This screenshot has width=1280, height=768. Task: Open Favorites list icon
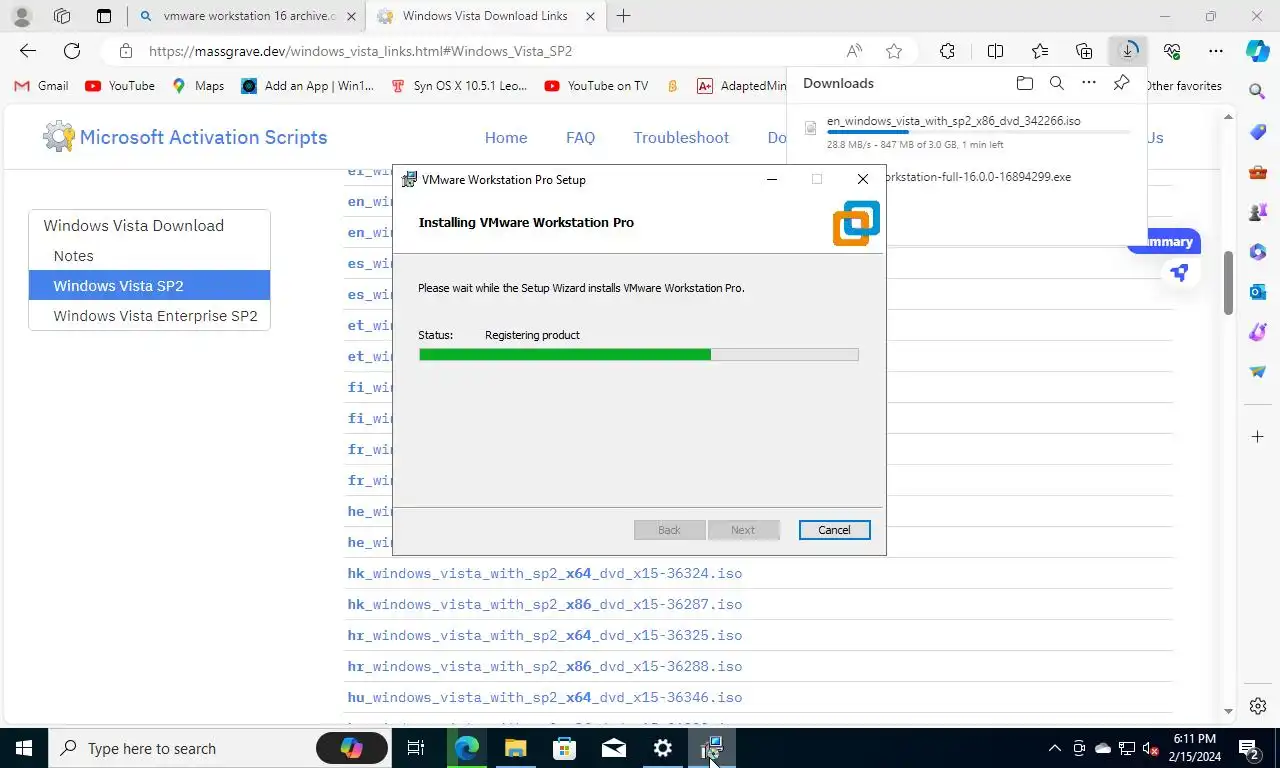(x=1040, y=51)
